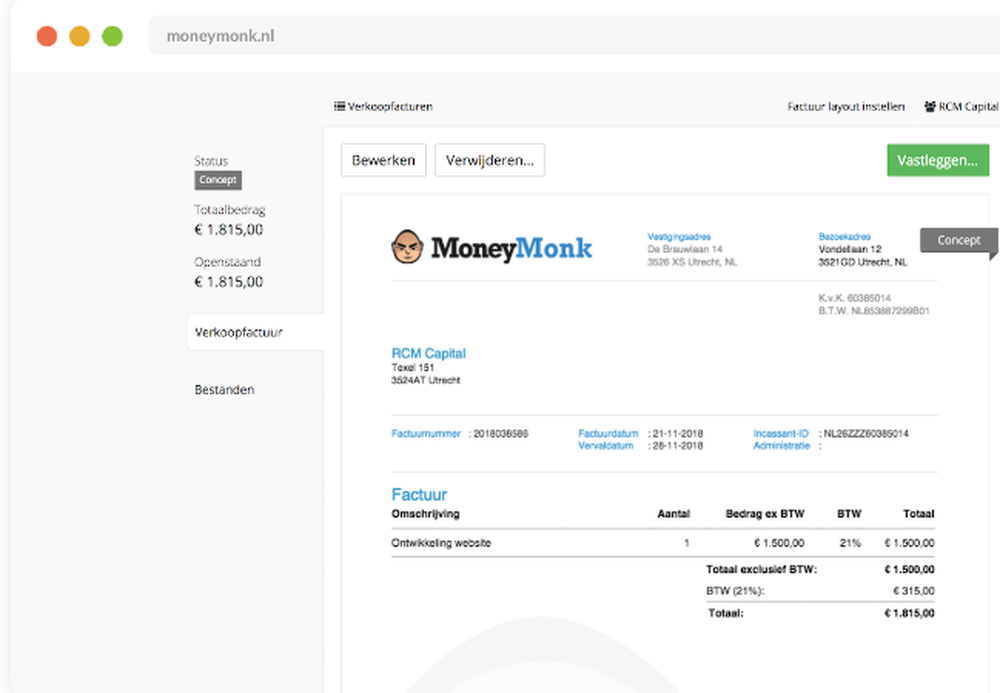Click the Verkoopfacturen list icon

[x=339, y=106]
